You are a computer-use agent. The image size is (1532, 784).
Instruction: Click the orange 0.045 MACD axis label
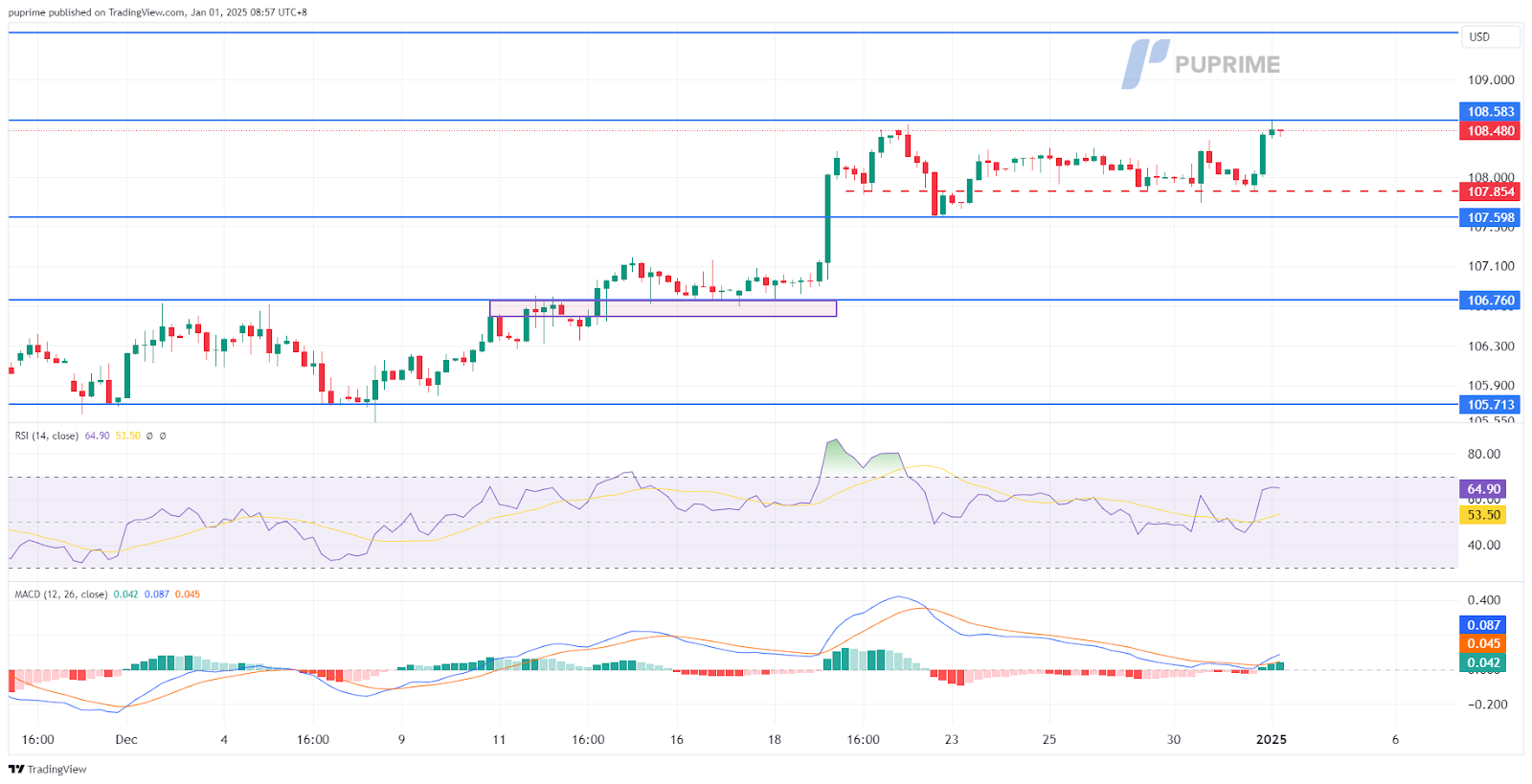1482,644
